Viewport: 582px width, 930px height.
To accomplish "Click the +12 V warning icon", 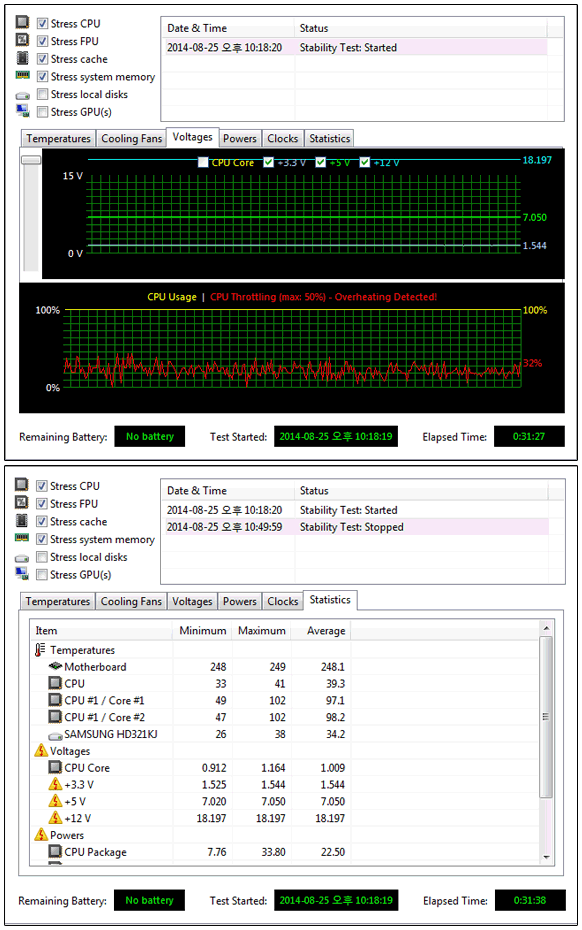I will click(55, 818).
